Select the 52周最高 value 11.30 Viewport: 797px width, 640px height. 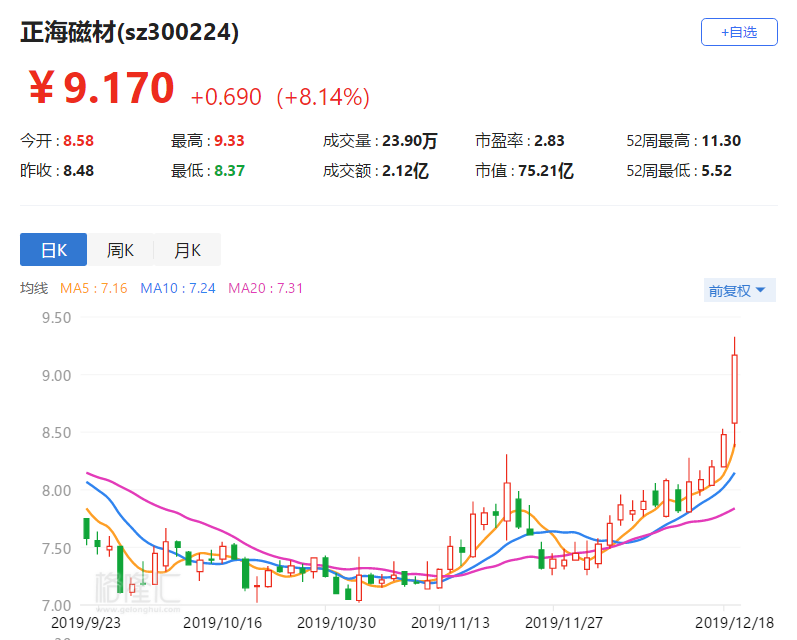(x=721, y=141)
